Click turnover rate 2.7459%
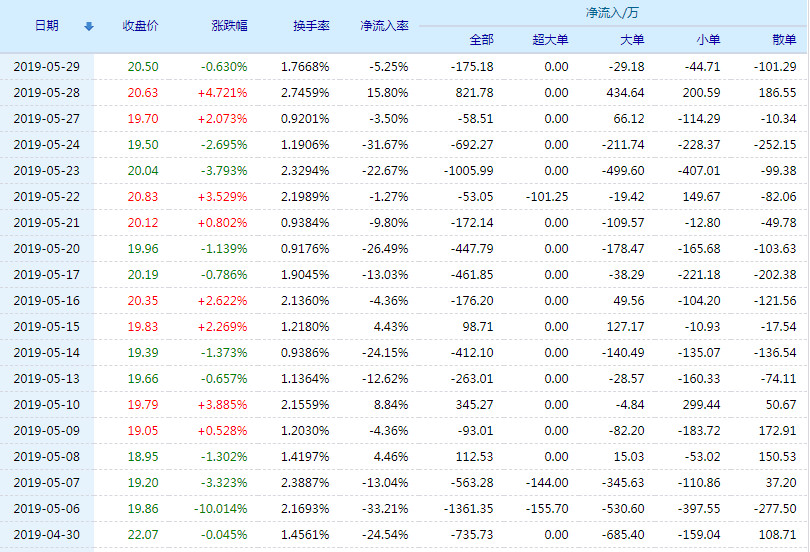The image size is (810, 552). click(305, 92)
